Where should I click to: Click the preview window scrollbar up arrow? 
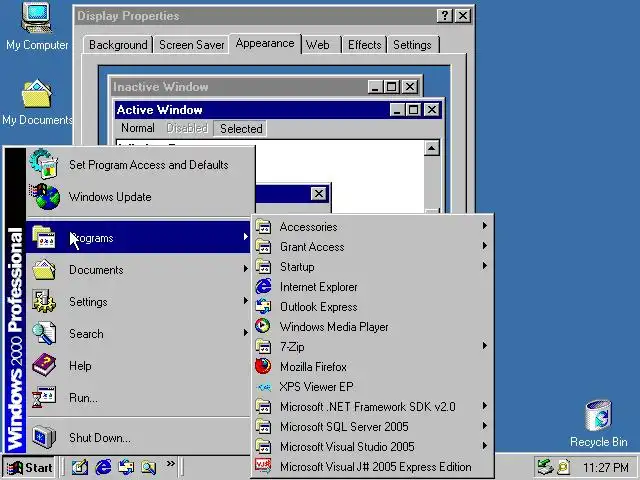pyautogui.click(x=432, y=148)
